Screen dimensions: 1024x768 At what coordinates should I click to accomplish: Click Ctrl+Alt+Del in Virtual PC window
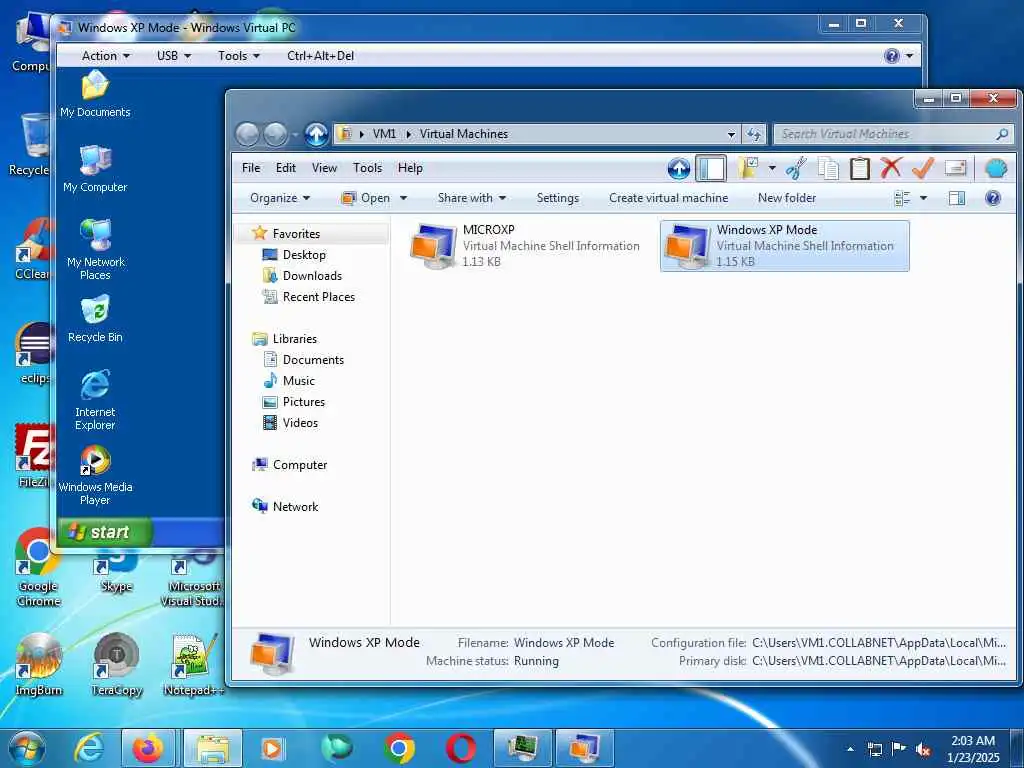point(321,56)
